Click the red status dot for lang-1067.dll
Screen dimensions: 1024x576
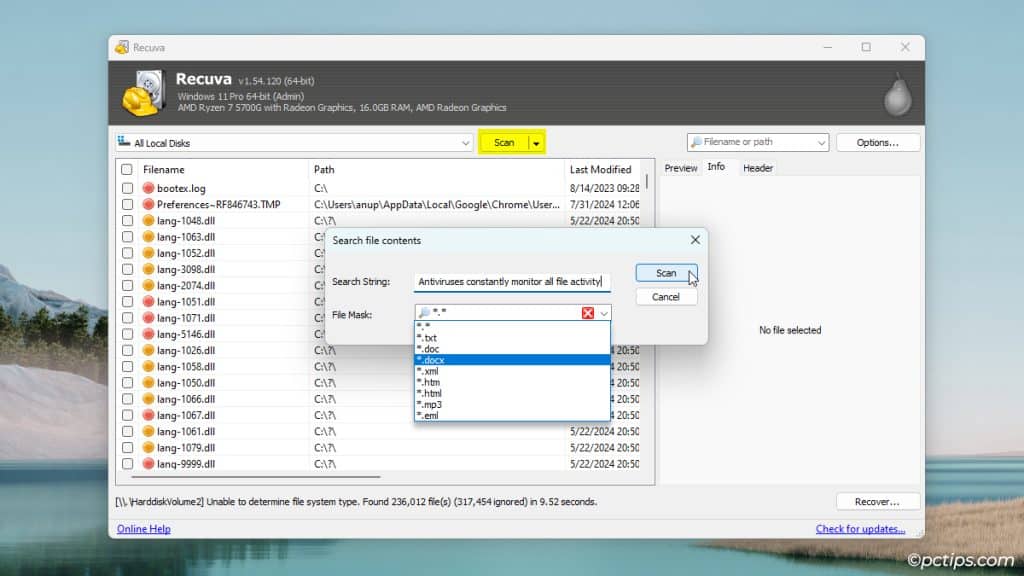tap(148, 415)
